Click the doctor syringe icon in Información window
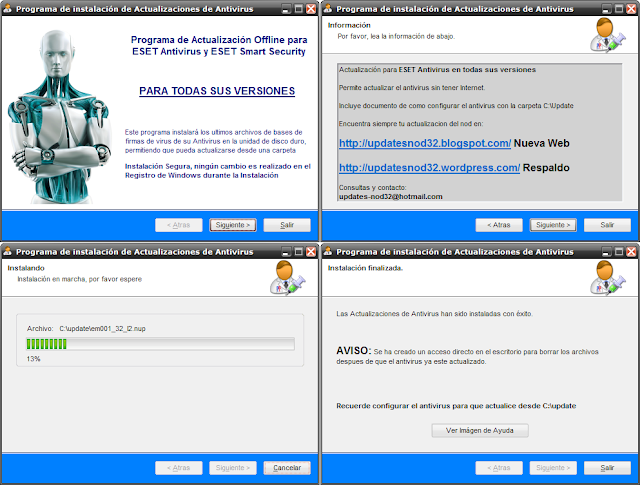640x485 pixels. pyautogui.click(x=608, y=36)
